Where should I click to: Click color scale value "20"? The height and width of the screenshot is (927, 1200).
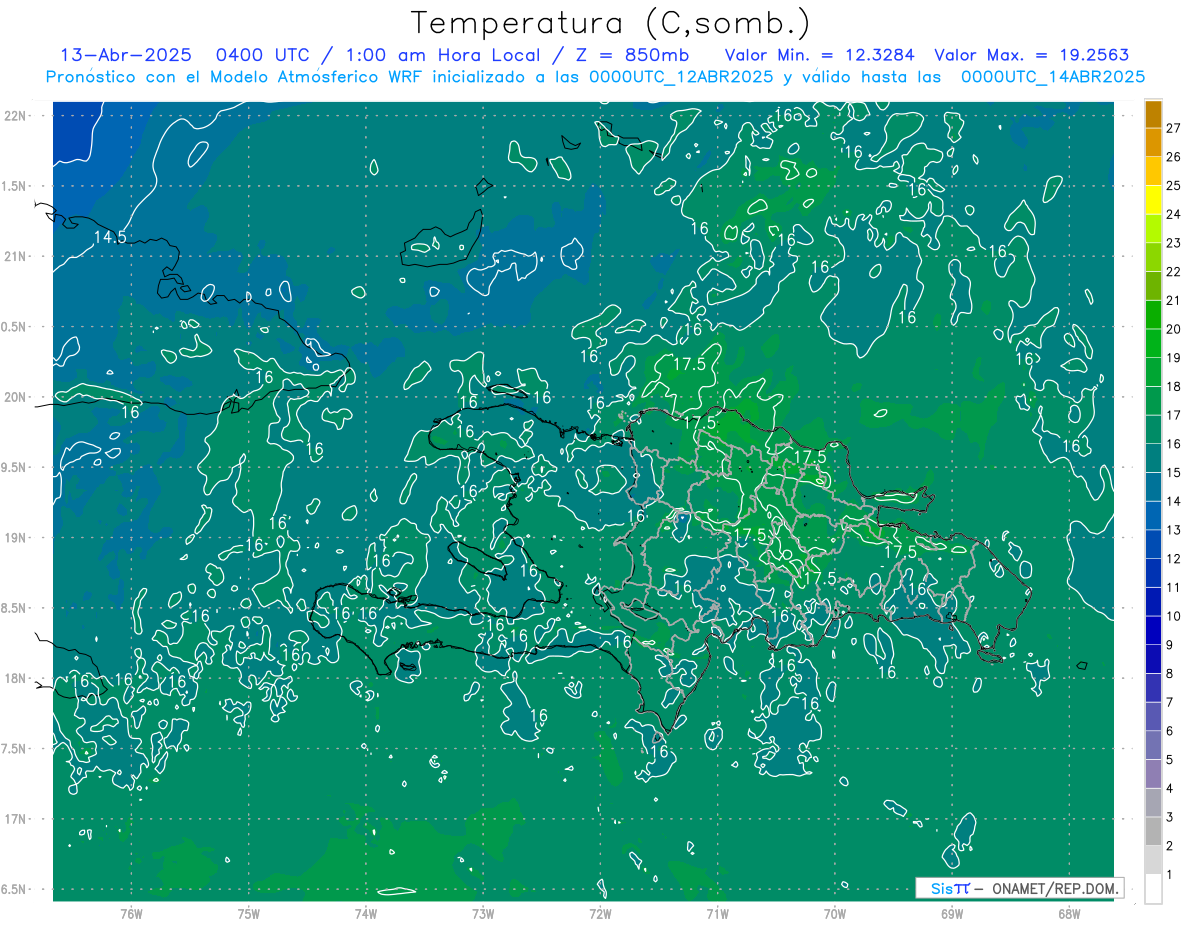click(1174, 329)
